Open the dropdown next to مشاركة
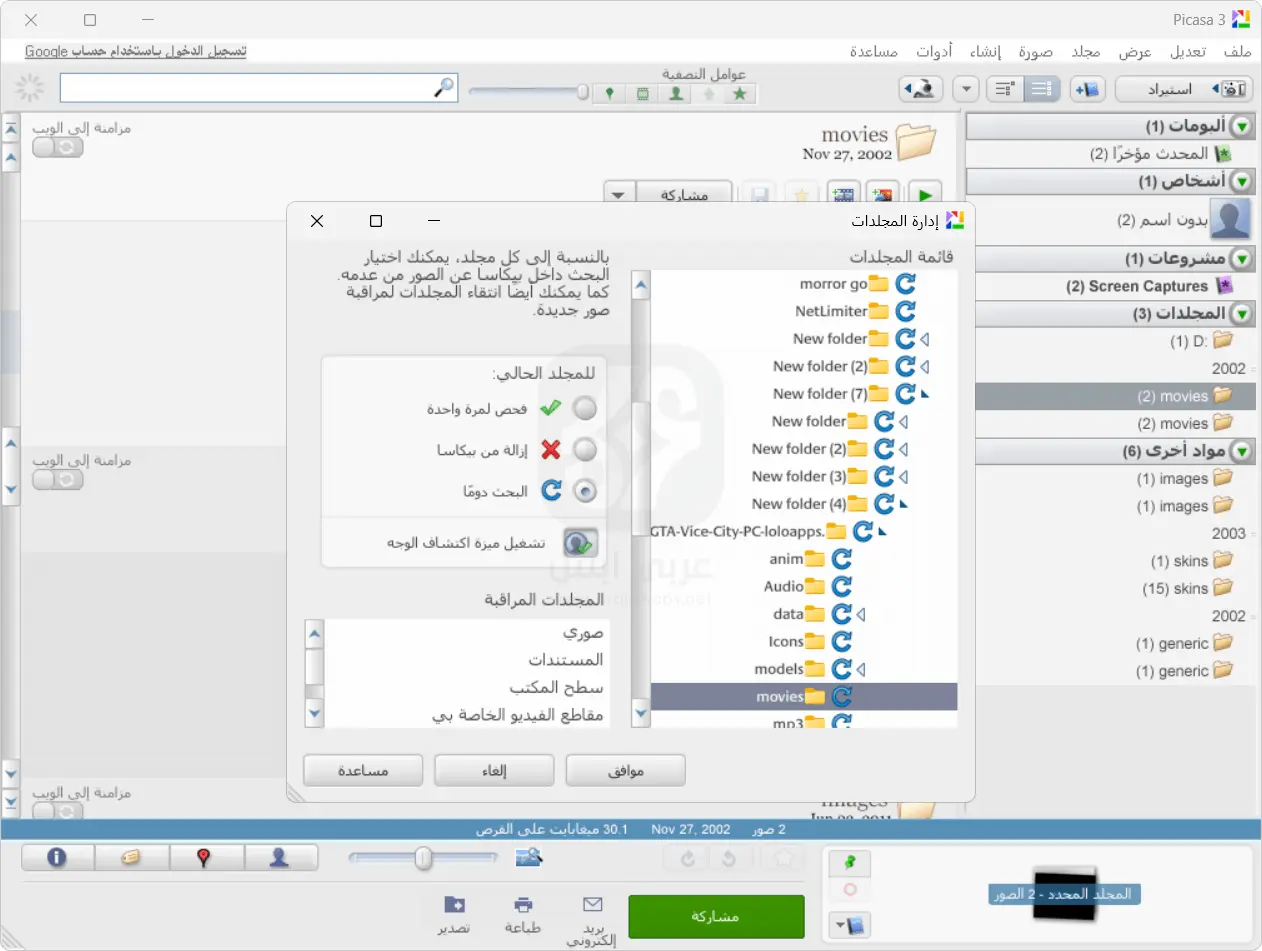The width and height of the screenshot is (1262, 951). click(x=617, y=192)
